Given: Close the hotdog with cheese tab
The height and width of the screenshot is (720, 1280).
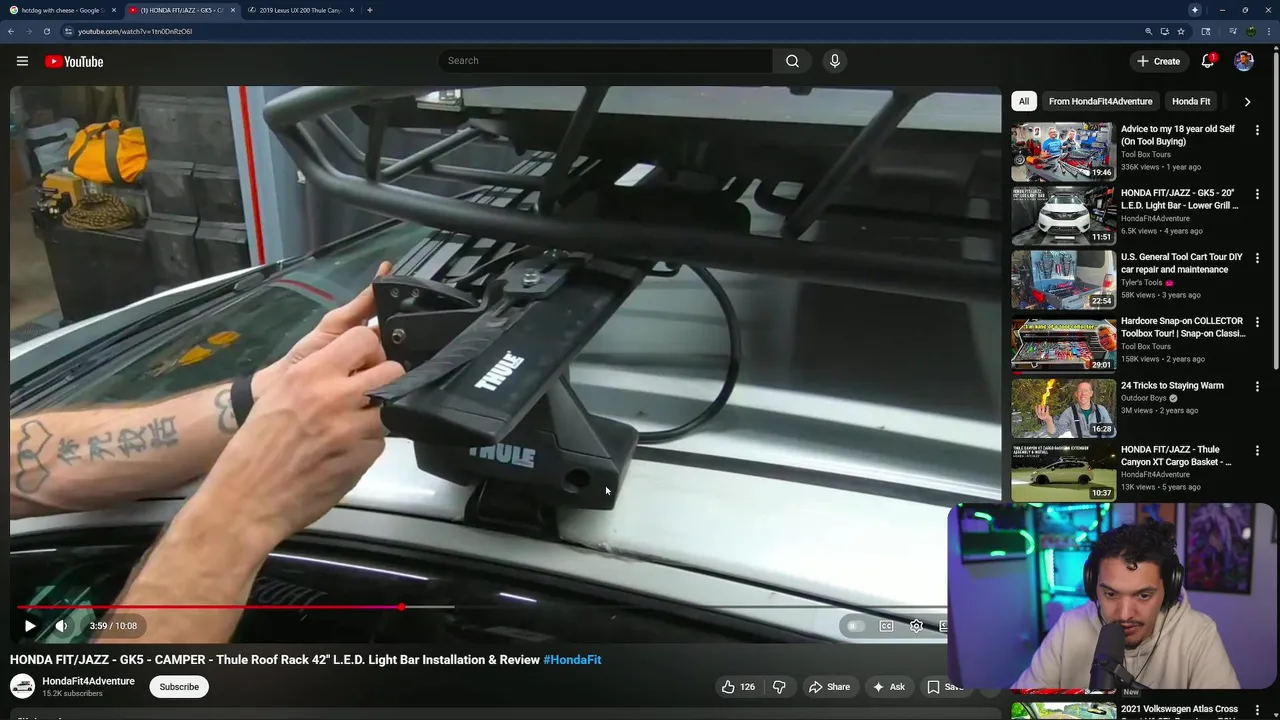Looking at the screenshot, I should point(113,10).
